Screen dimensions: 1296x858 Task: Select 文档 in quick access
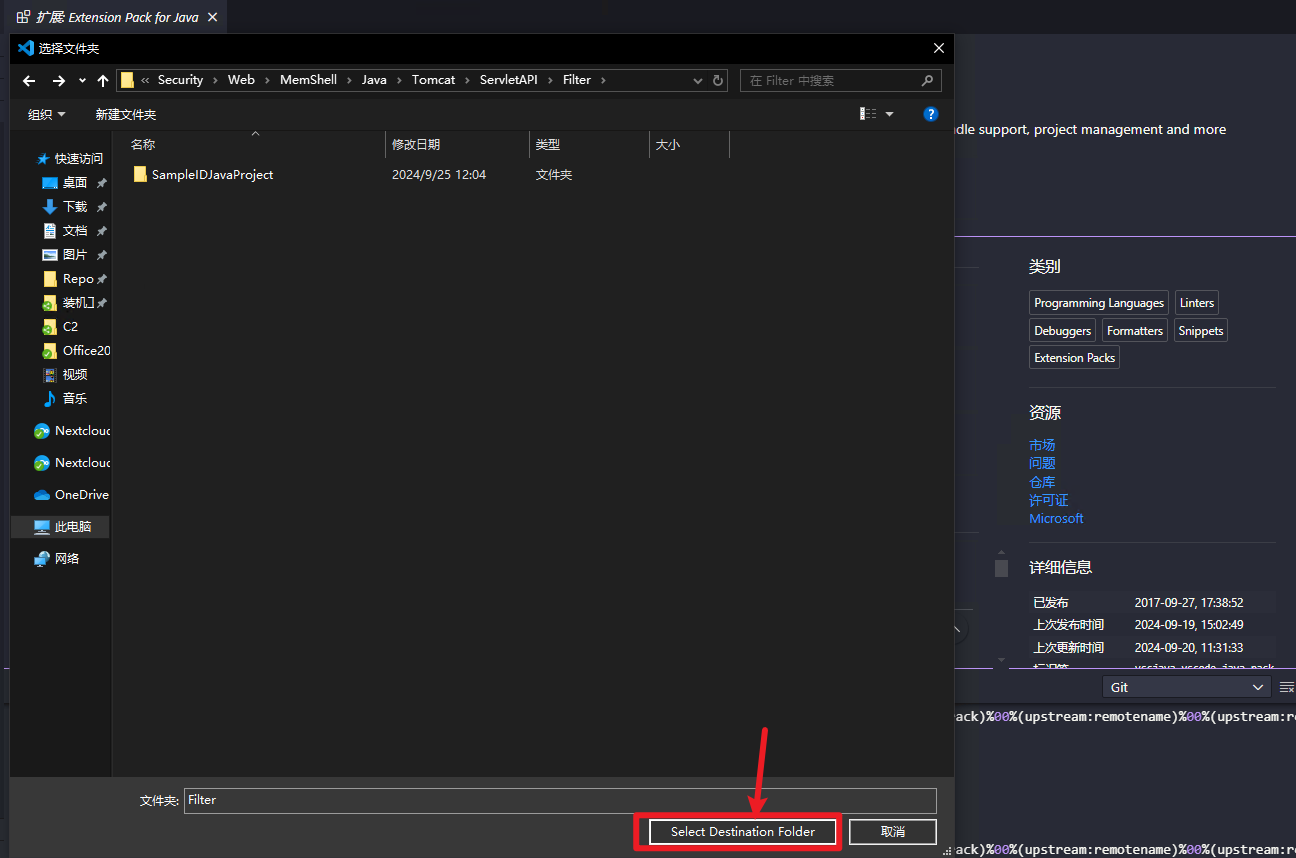[x=74, y=230]
